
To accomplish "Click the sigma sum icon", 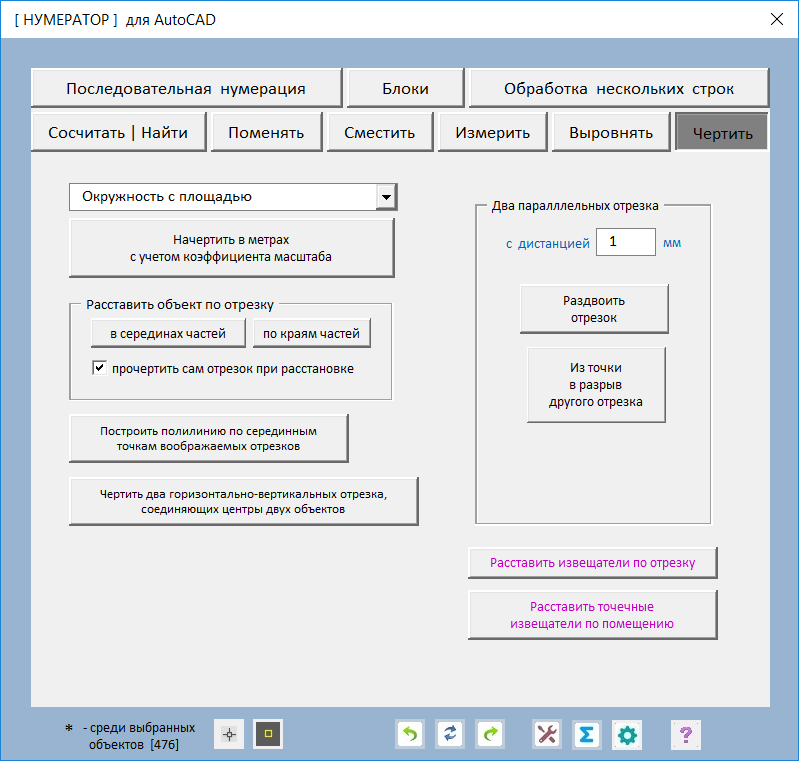I will click(x=587, y=735).
